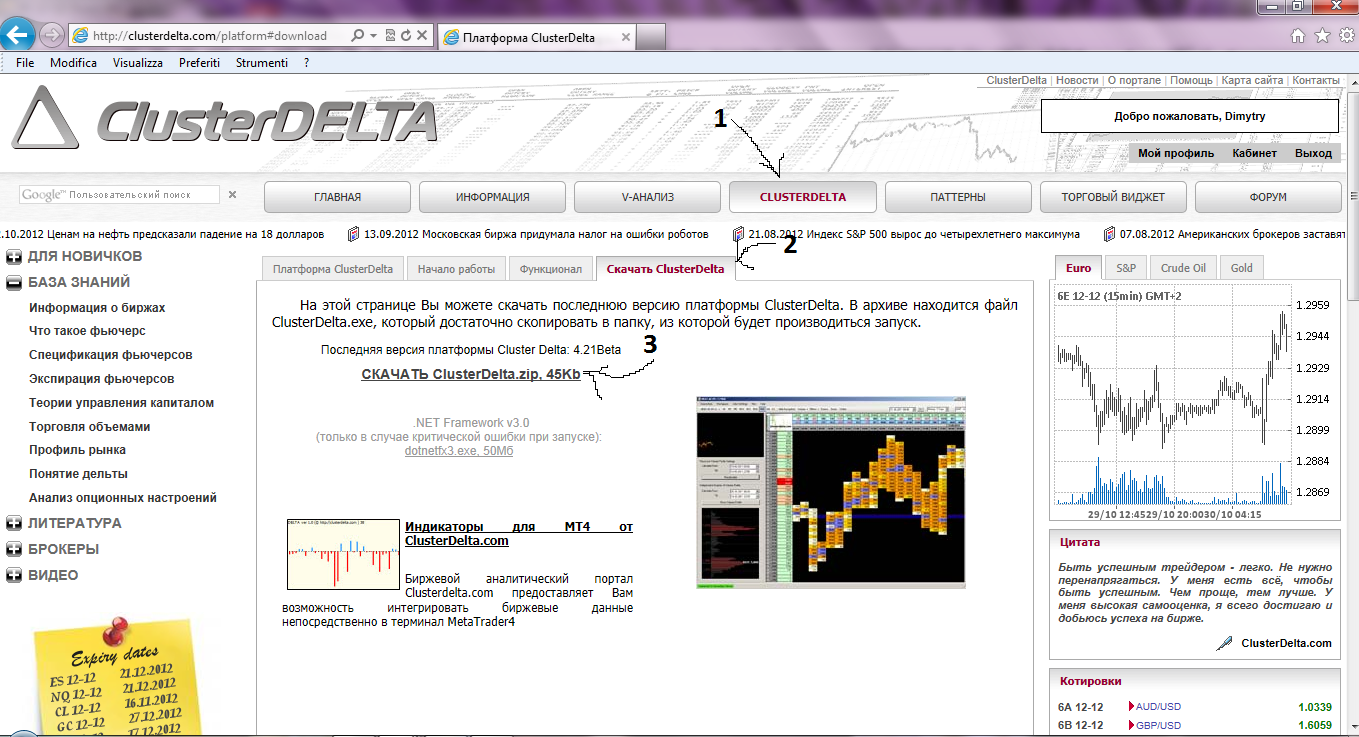The image size is (1359, 737).
Task: Open the platform screenshot thumbnail
Action: pos(831,491)
